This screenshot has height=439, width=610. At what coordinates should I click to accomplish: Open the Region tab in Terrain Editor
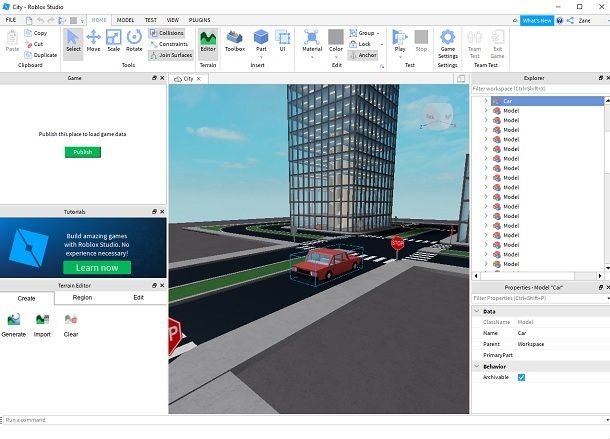[x=82, y=297]
